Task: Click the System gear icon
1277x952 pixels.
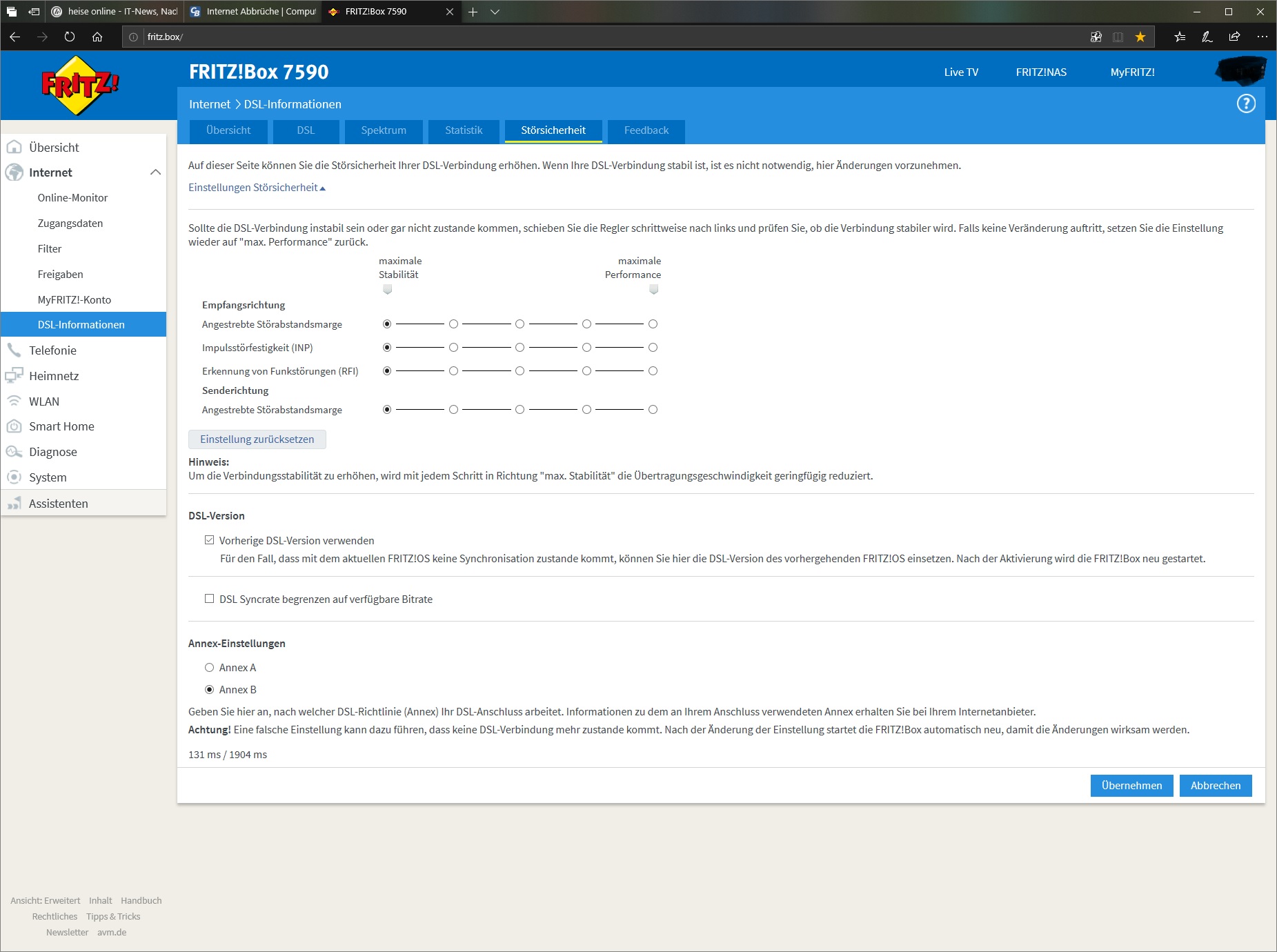Action: tap(14, 477)
